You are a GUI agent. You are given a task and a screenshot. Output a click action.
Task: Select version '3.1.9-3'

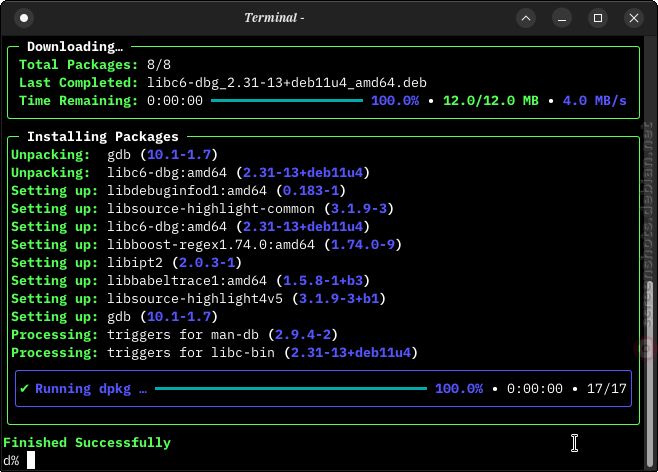(359, 209)
